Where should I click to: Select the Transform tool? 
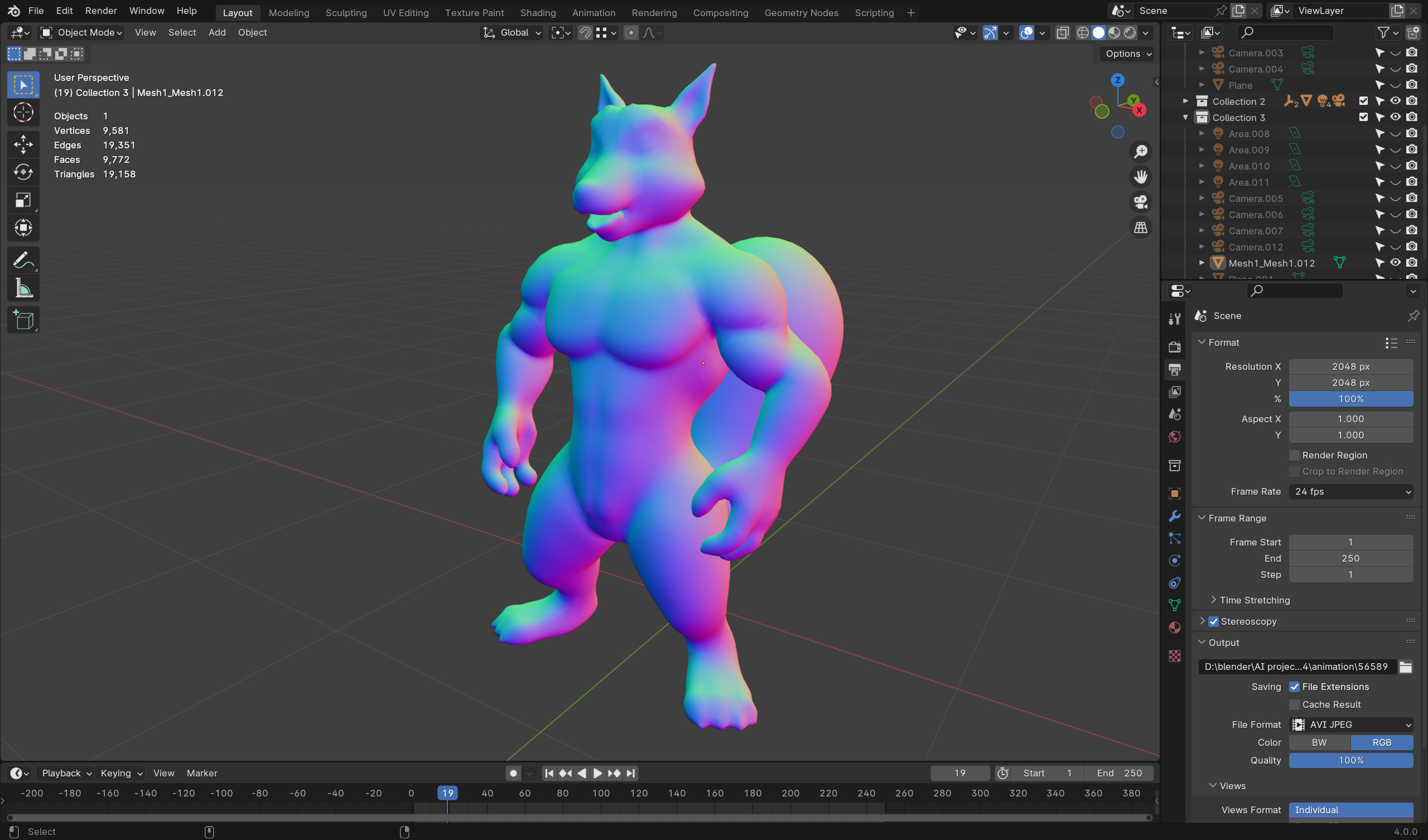pyautogui.click(x=23, y=228)
